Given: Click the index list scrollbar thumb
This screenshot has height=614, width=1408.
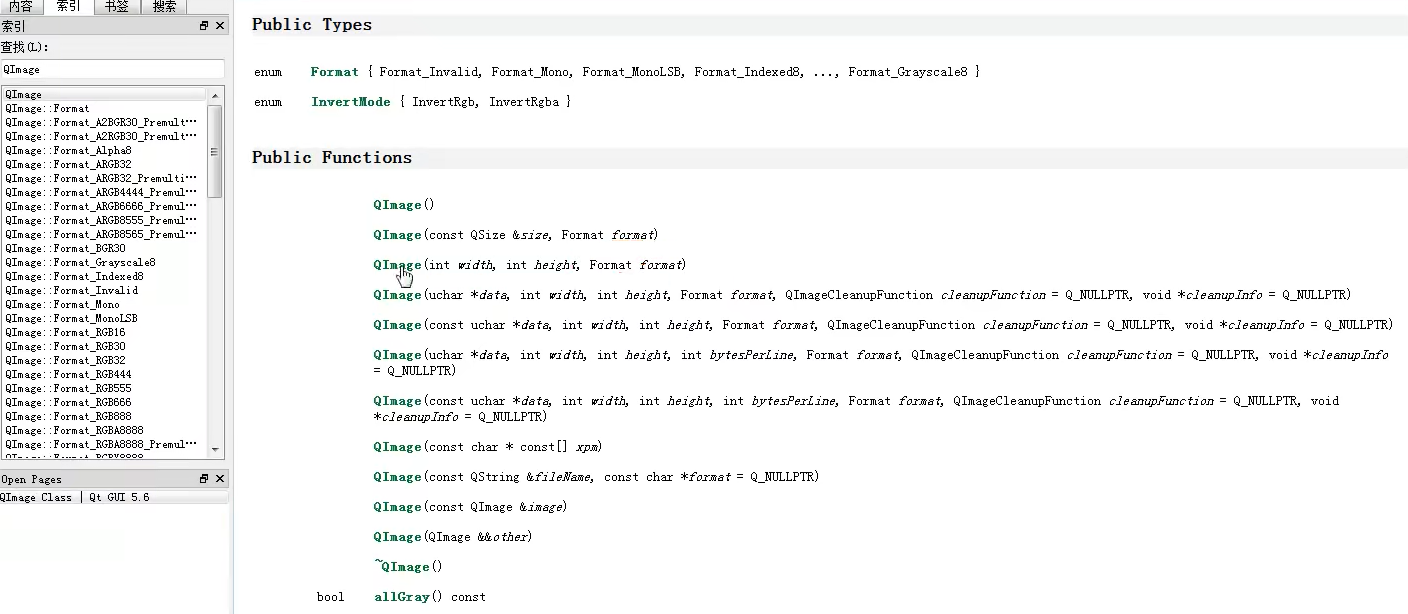Looking at the screenshot, I should coord(215,150).
